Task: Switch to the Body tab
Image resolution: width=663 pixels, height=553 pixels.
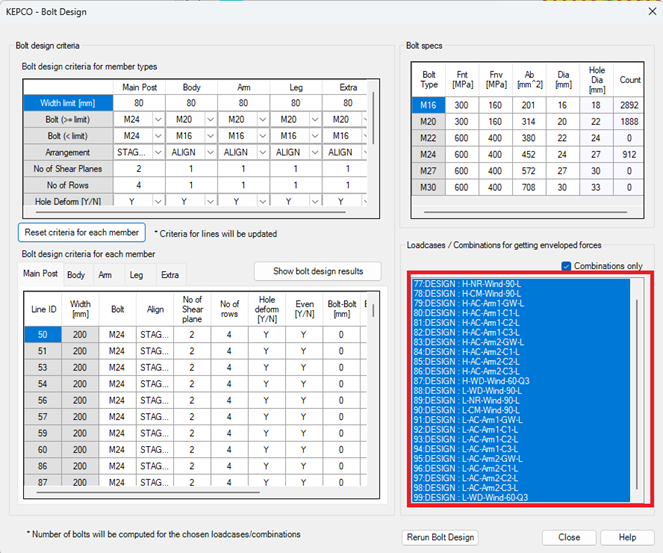Action: coord(76,275)
